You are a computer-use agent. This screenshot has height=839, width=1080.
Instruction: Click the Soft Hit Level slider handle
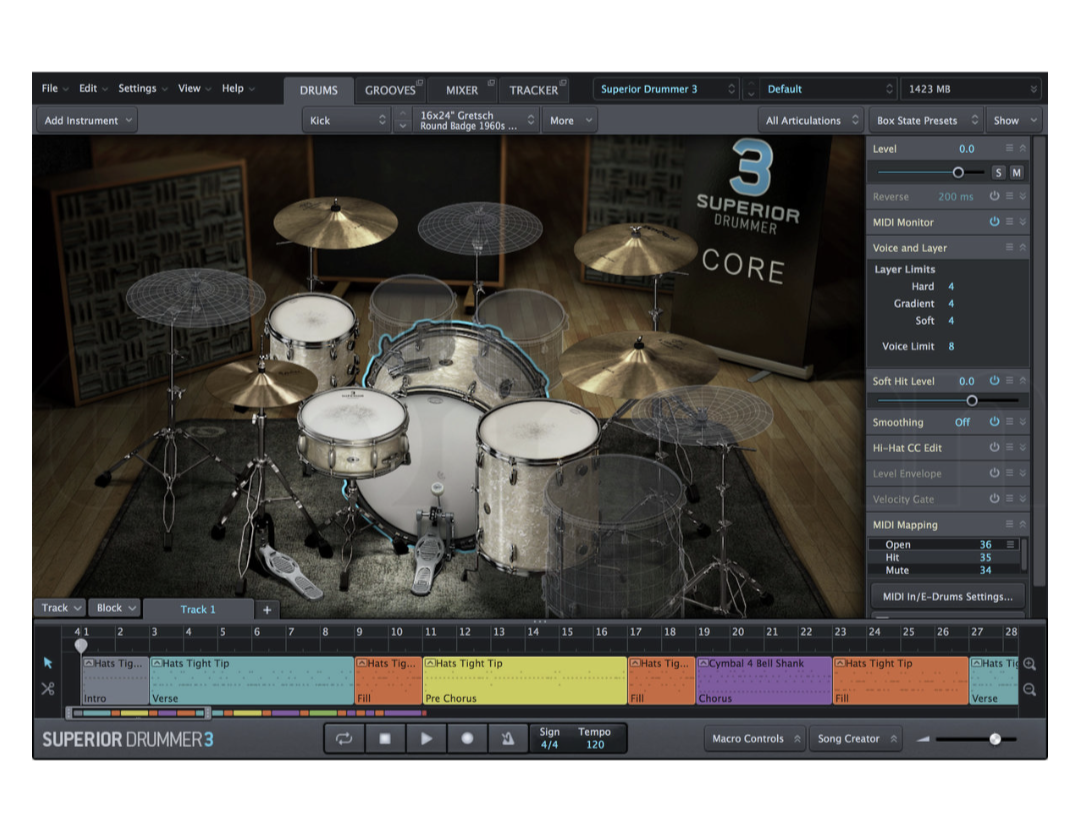click(x=972, y=400)
